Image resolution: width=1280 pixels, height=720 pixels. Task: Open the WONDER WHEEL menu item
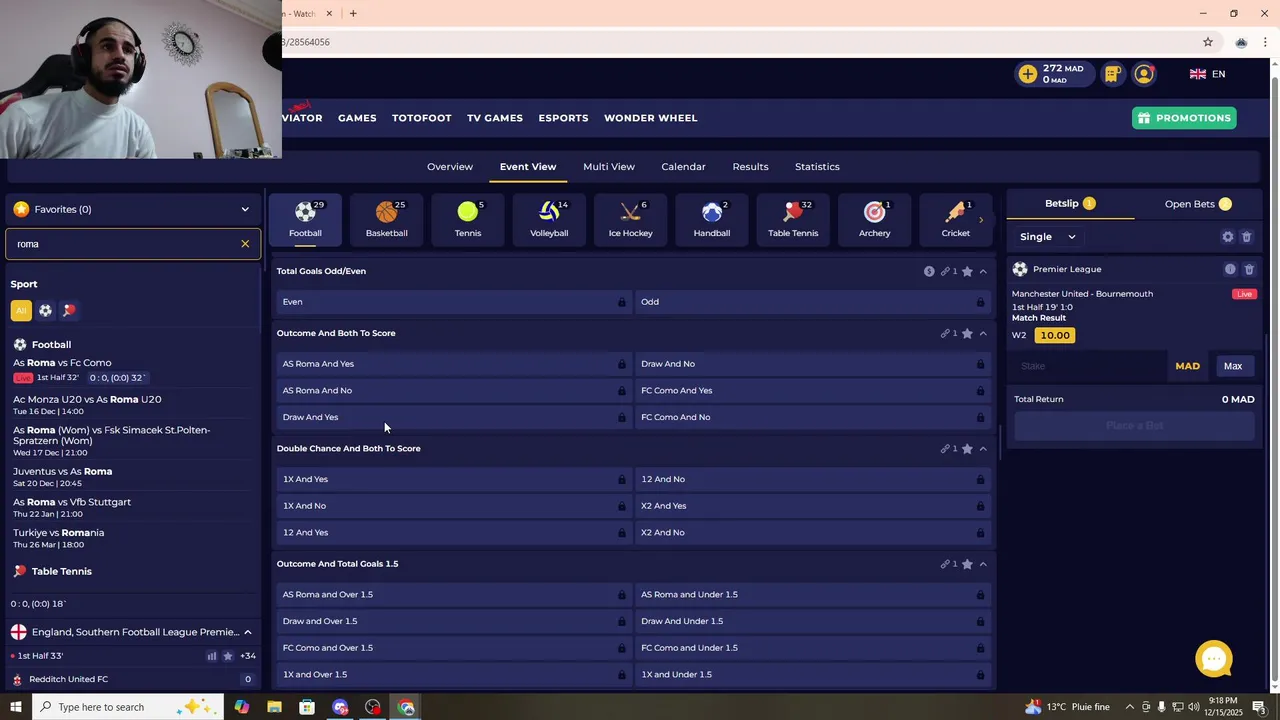pos(650,118)
